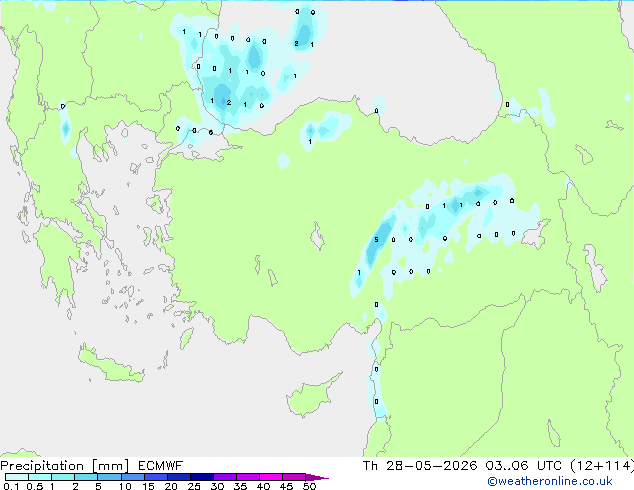Click the 45–50 mm legend color segment
Screen dimensions: 634x490
pos(294,477)
